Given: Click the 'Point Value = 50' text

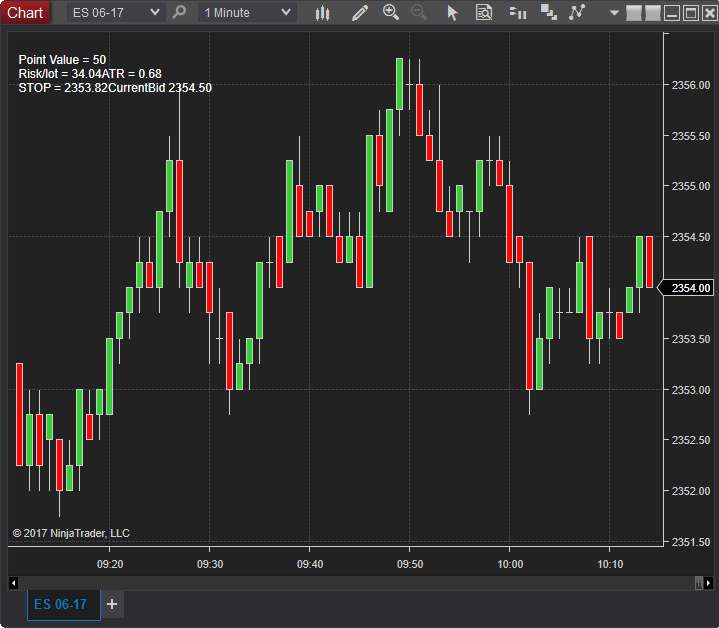Looking at the screenshot, I should coord(62,60).
